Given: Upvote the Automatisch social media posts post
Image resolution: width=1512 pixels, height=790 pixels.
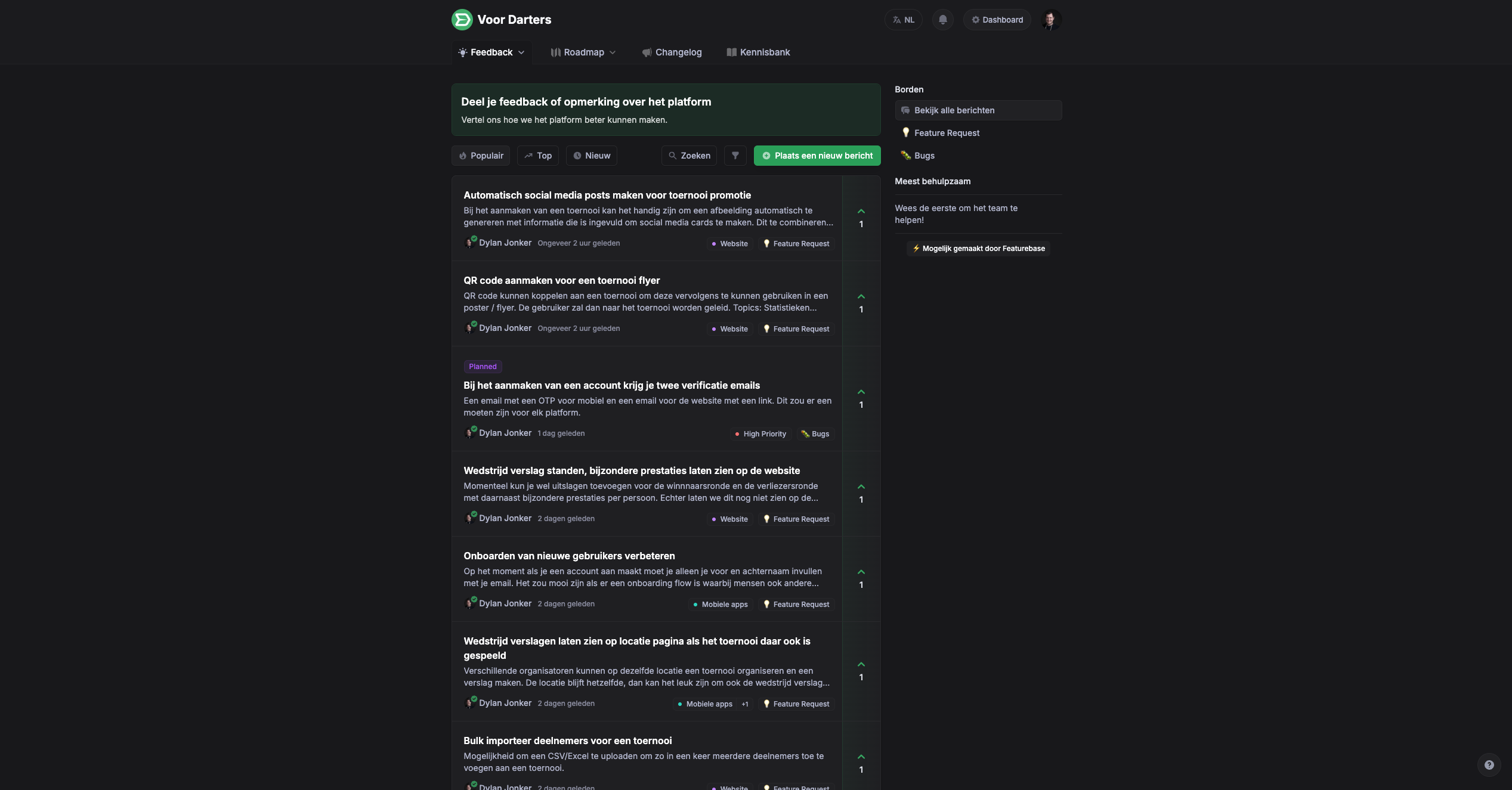Looking at the screenshot, I should (861, 212).
